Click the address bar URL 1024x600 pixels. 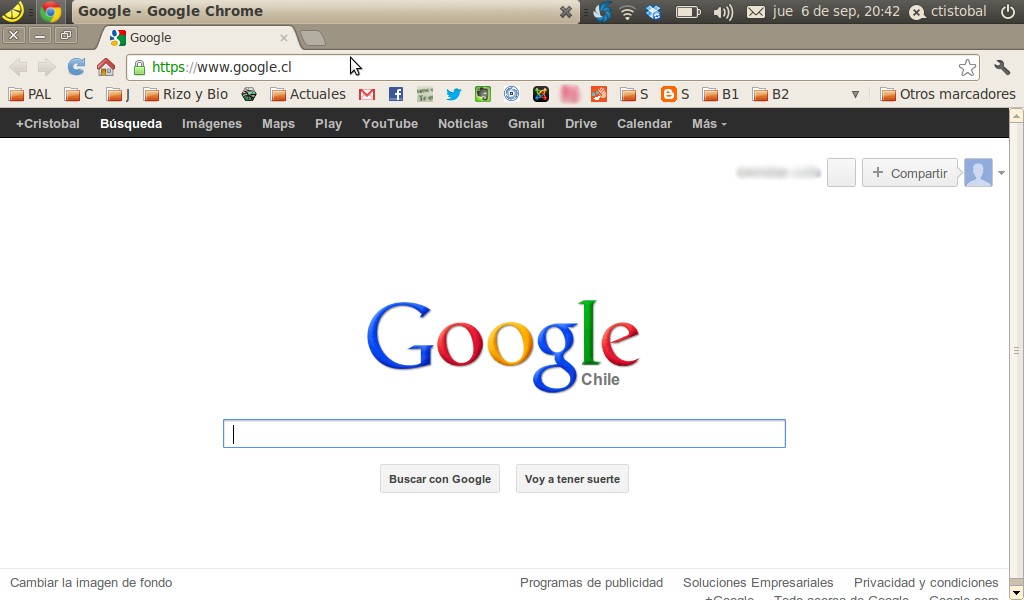pos(221,67)
